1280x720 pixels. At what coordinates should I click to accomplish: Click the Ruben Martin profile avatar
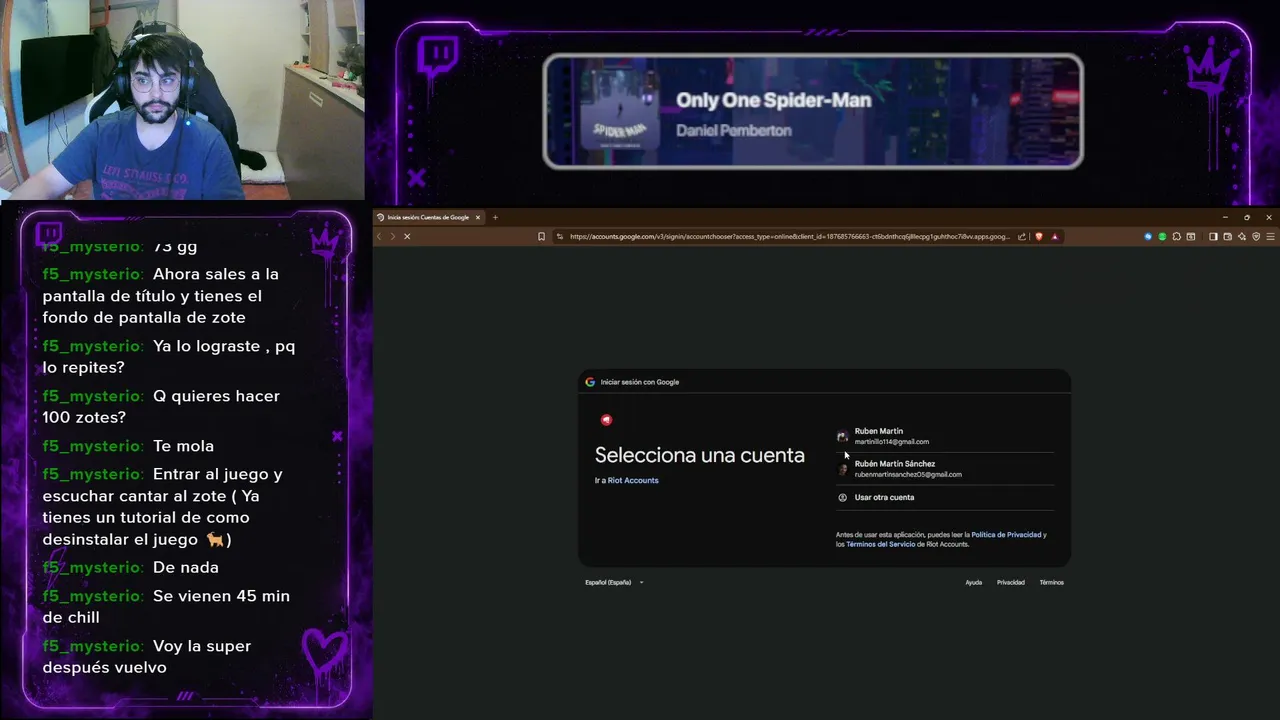pos(842,437)
